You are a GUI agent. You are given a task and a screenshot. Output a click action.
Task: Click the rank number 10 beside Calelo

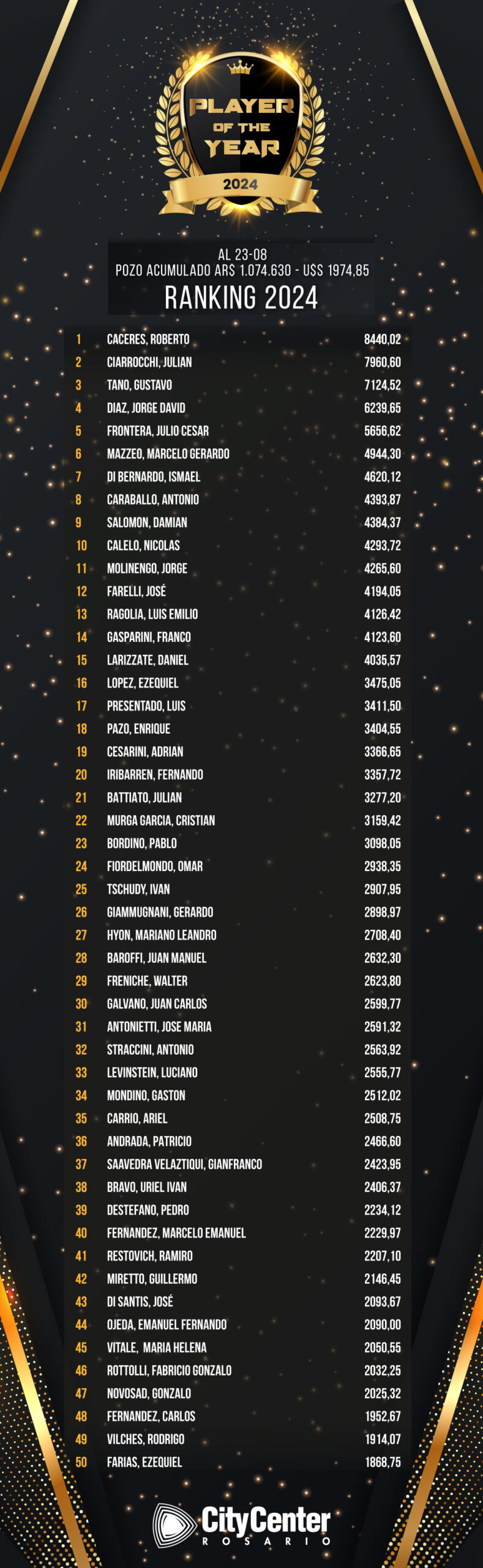(81, 546)
